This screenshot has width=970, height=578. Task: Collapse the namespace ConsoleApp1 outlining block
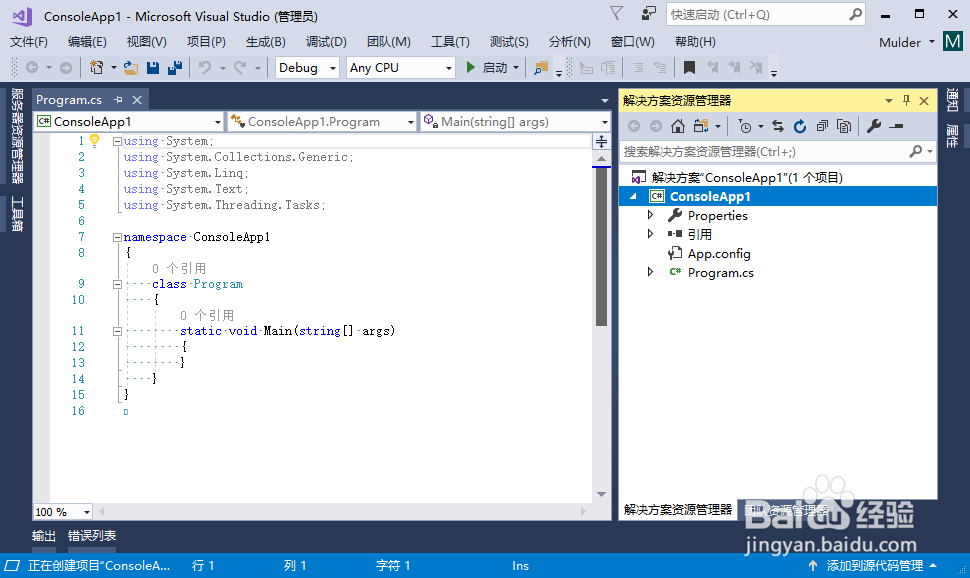coord(117,237)
